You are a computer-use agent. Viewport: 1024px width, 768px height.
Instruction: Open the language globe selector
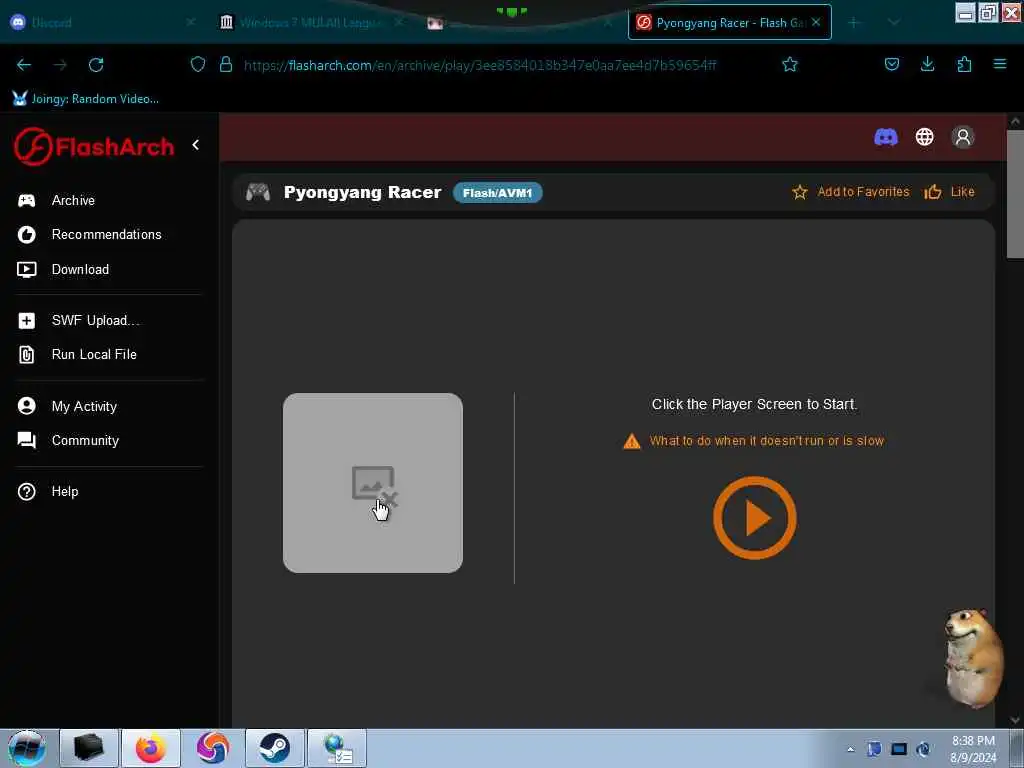pyautogui.click(x=924, y=137)
